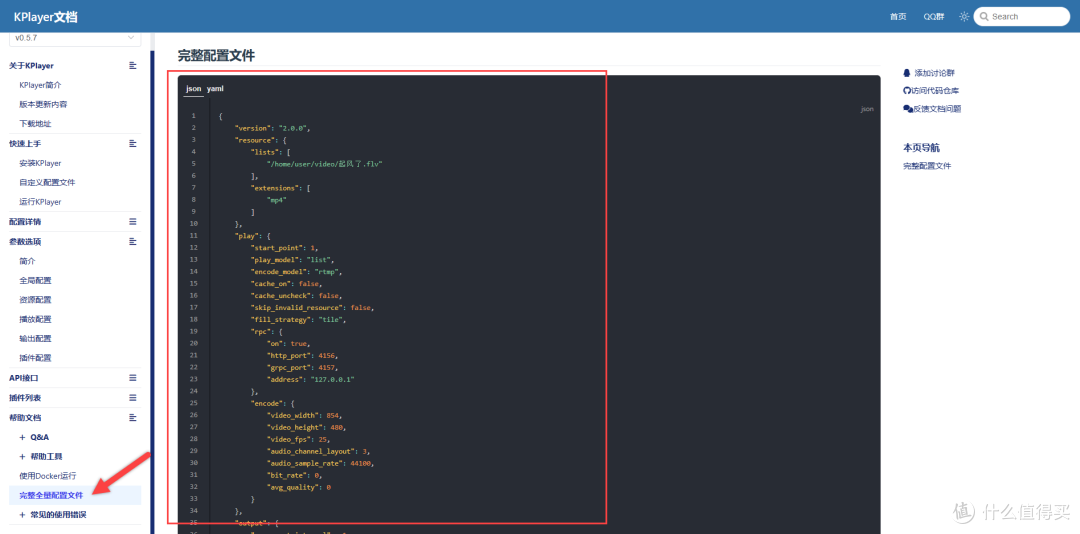Collapse the 关于KPlayer section icon

coord(133,65)
